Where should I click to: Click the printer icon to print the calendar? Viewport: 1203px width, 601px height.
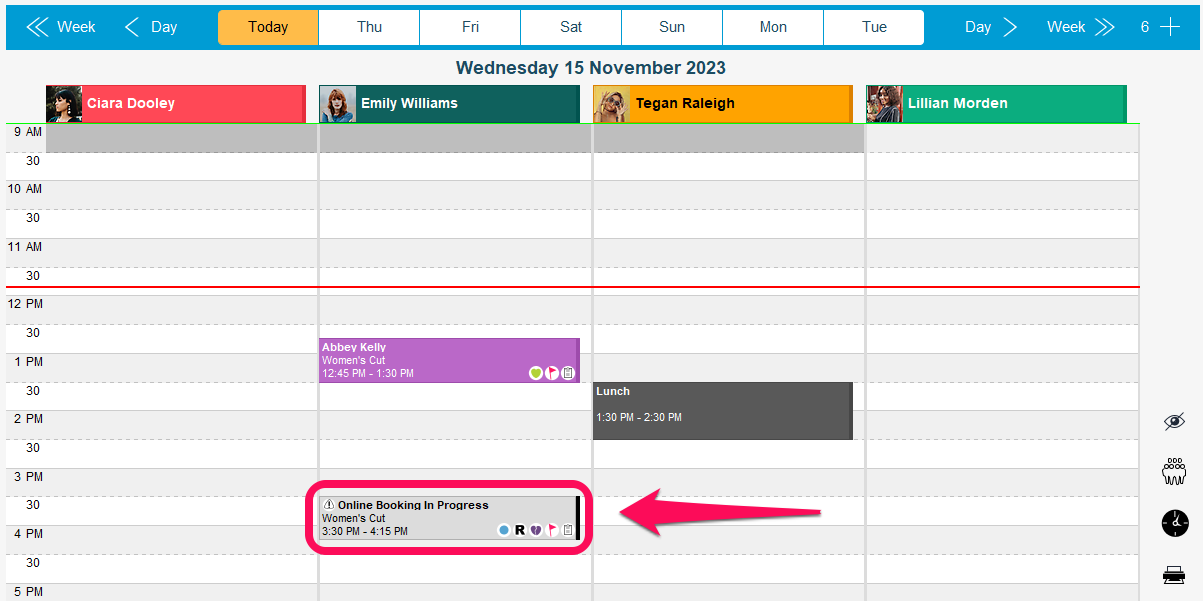(x=1175, y=574)
